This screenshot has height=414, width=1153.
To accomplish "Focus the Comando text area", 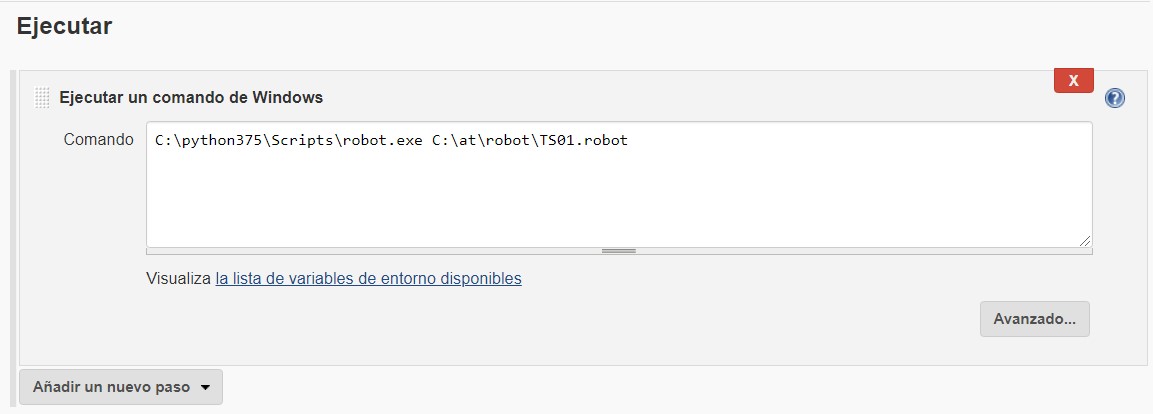I will (619, 185).
